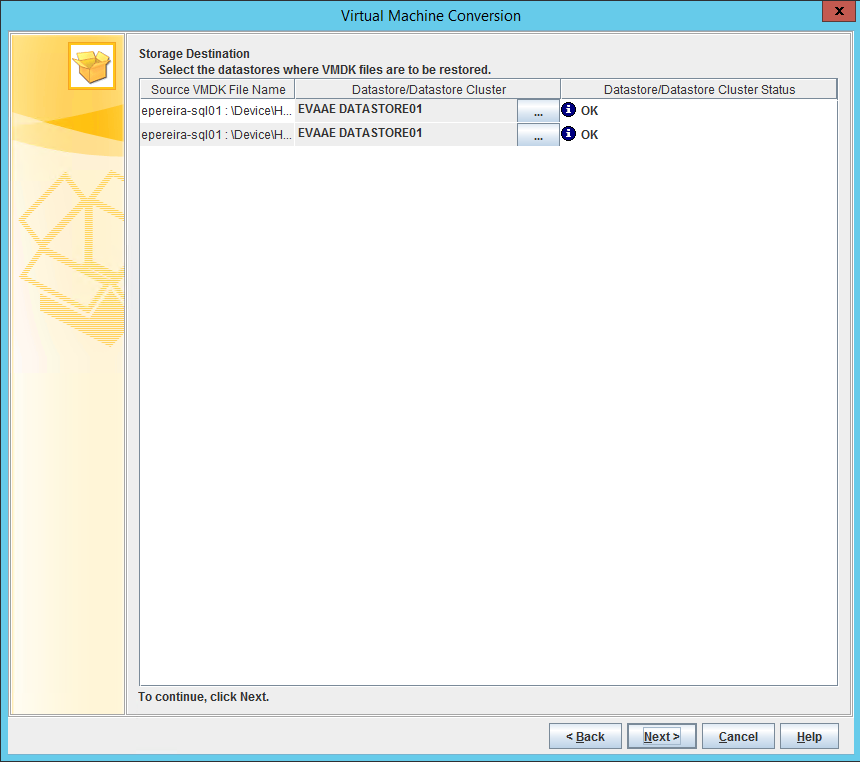Click Datastore/Datastore Cluster Status column header
Screen dimensions: 860x762
pos(698,89)
